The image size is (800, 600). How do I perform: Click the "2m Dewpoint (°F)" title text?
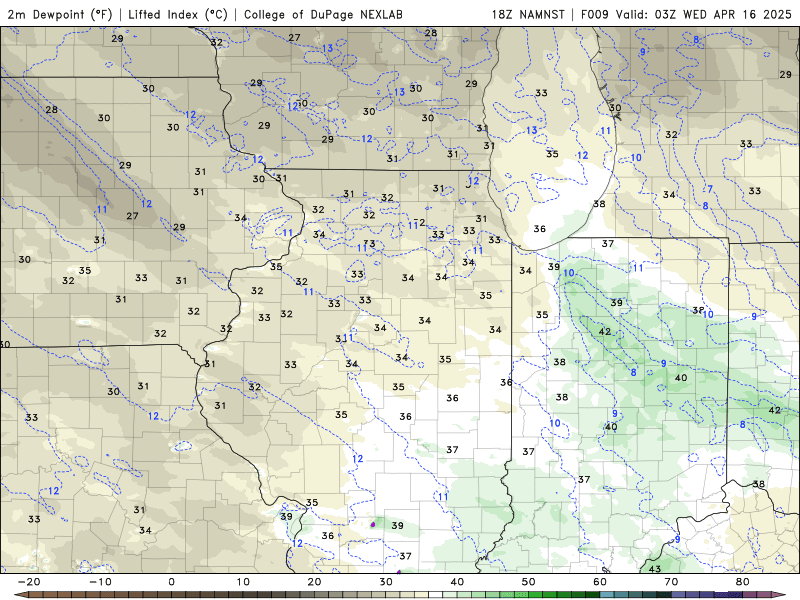pyautogui.click(x=59, y=14)
